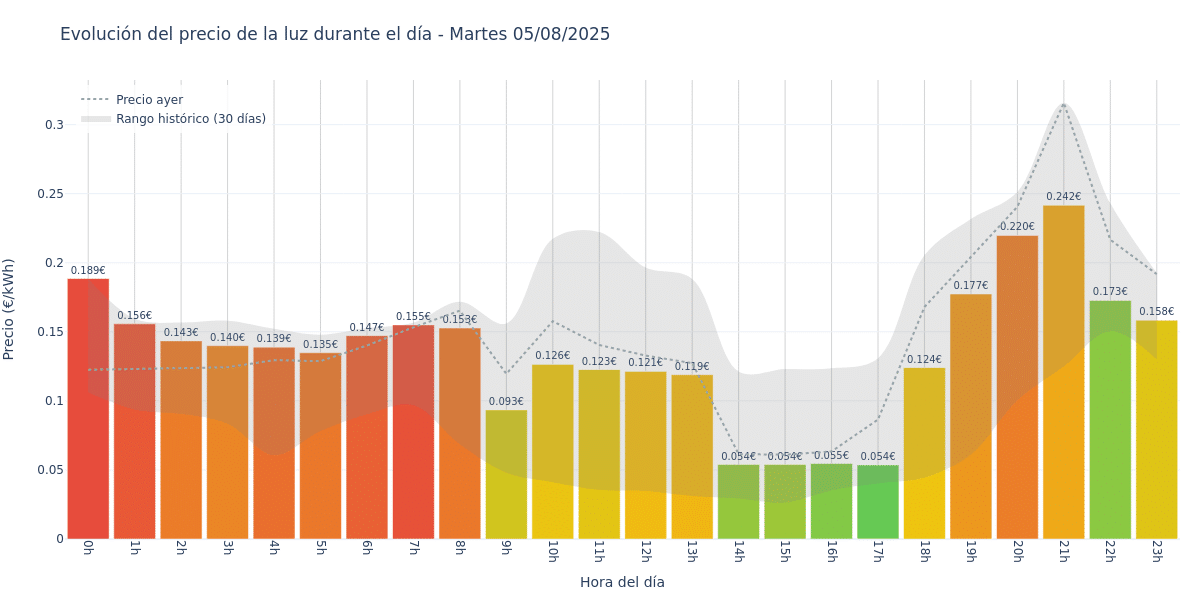This screenshot has height=600, width=1200.
Task: Click the dotted line peak at 21h
Action: (x=1064, y=104)
